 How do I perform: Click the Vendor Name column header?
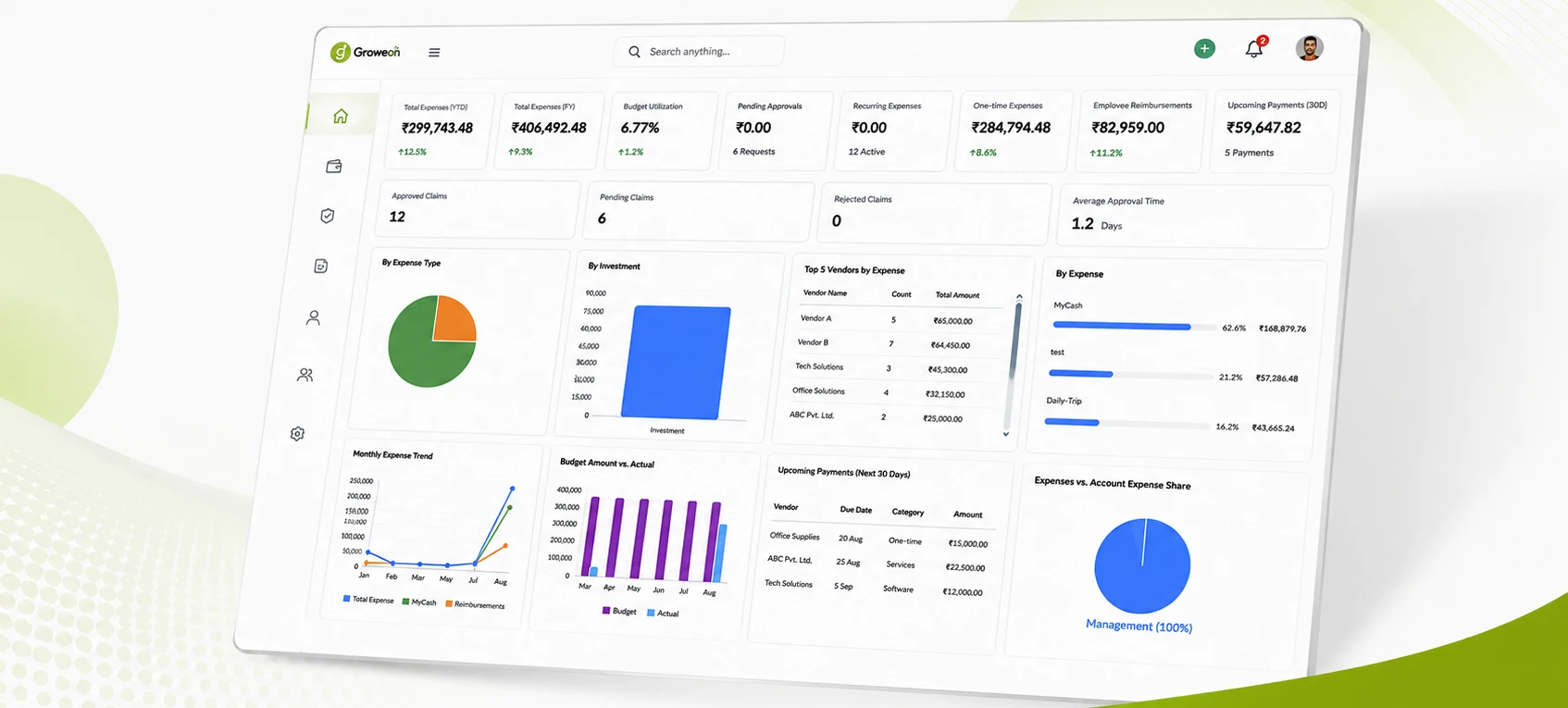tap(825, 292)
